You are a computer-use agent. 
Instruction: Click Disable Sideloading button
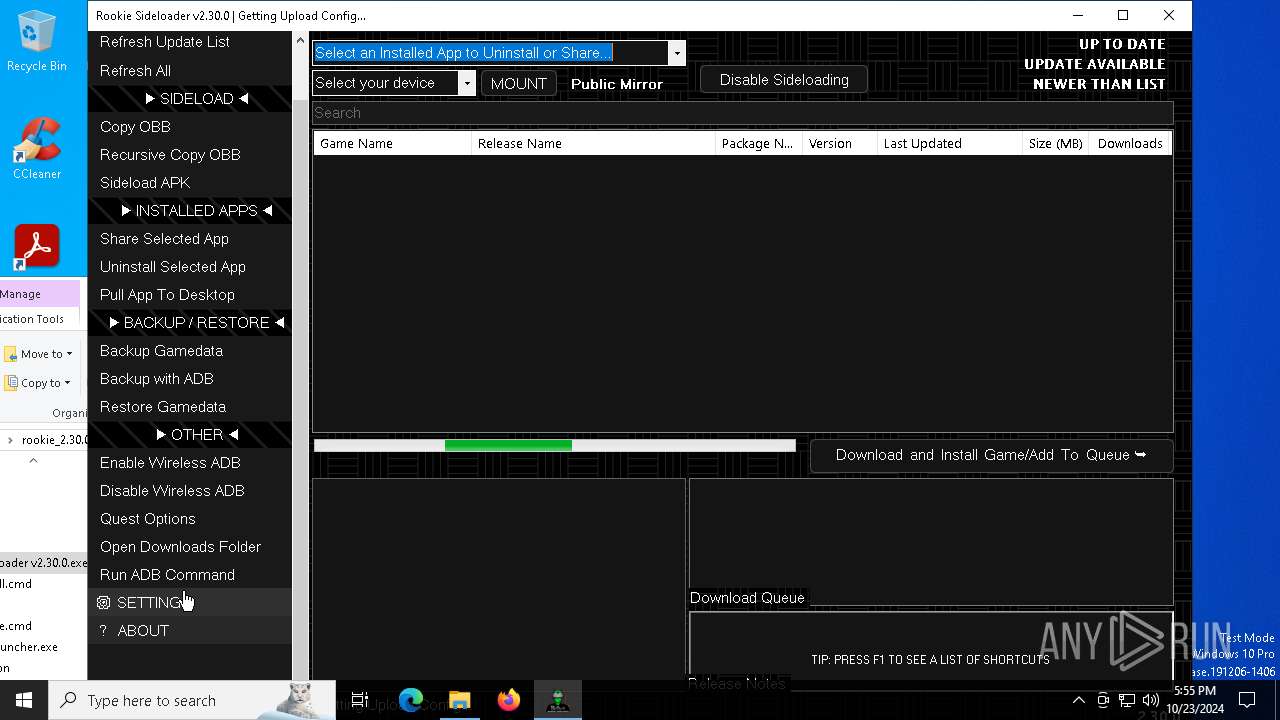point(784,80)
